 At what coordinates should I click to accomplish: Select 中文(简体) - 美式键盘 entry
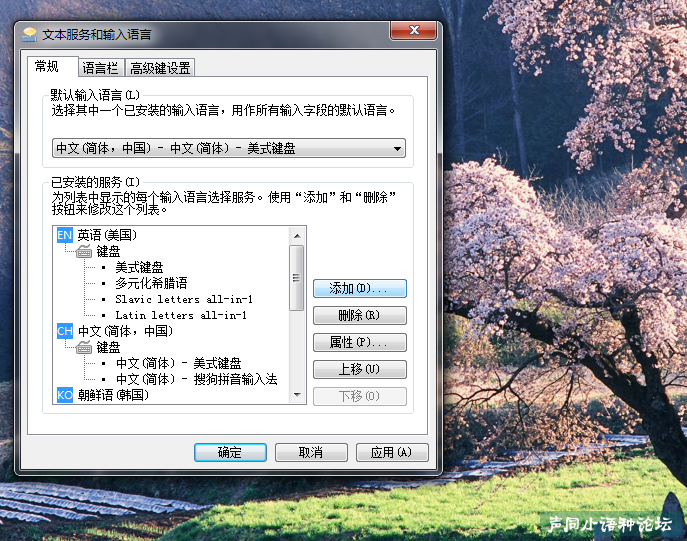click(x=178, y=363)
